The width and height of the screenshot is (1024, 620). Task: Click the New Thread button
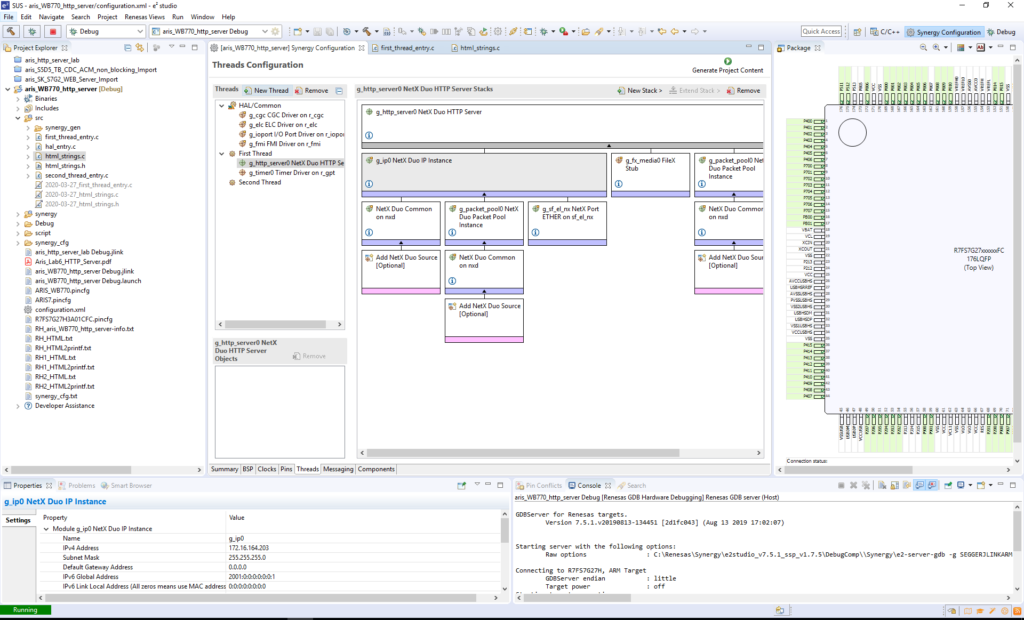coord(266,90)
